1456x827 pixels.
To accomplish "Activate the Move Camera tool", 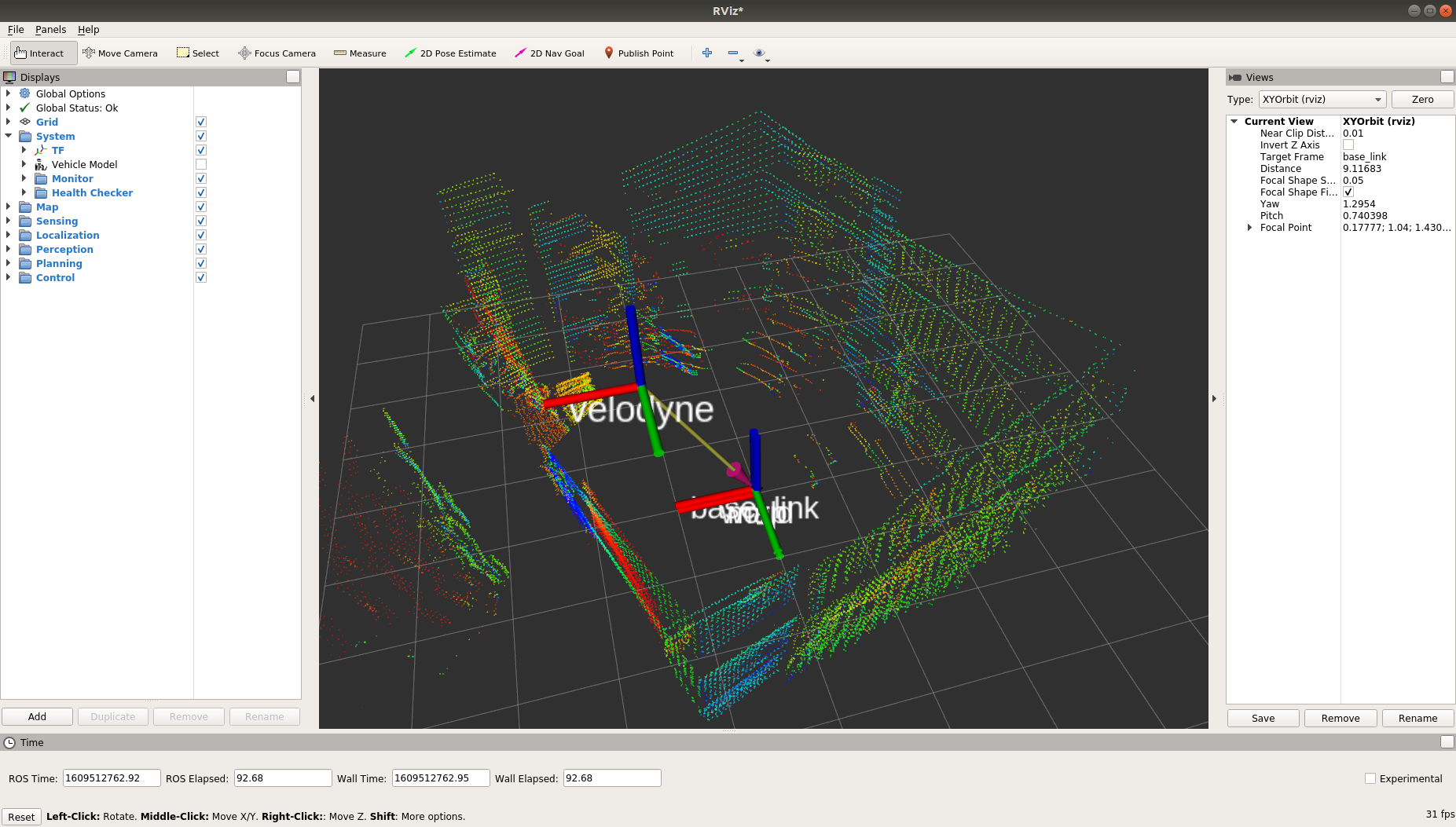I will (120, 53).
